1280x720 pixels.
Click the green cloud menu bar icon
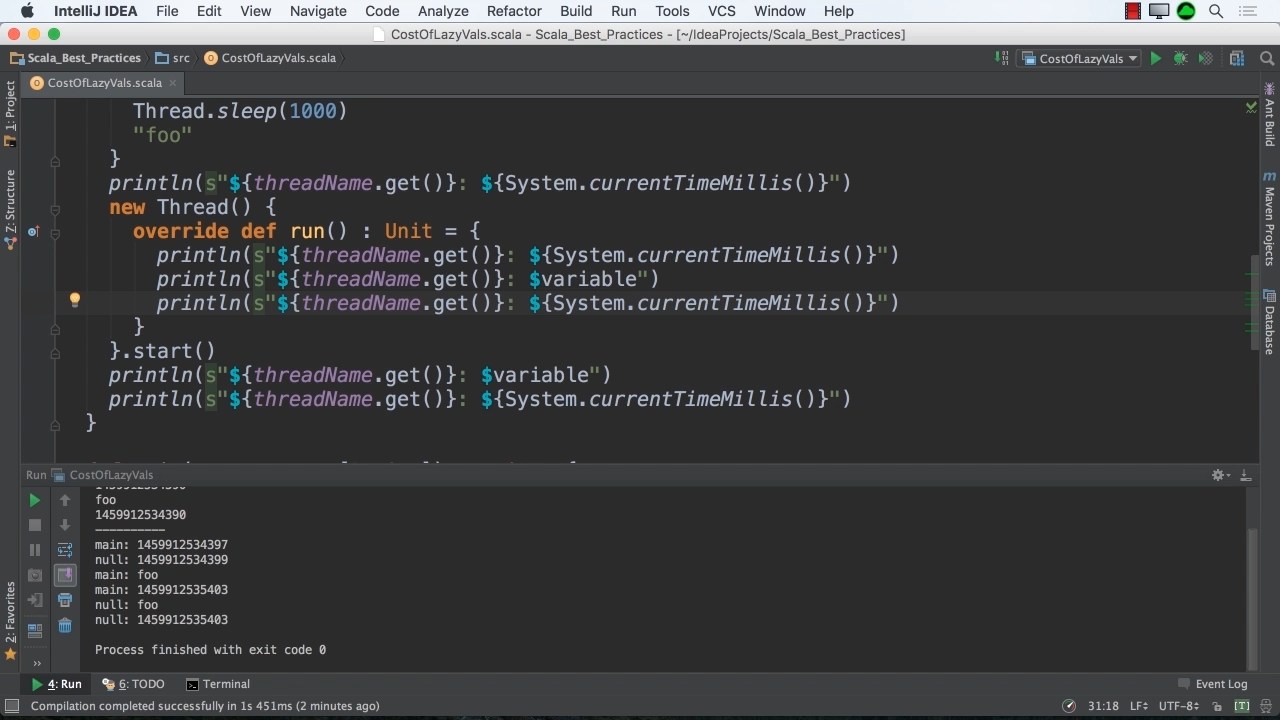1186,11
